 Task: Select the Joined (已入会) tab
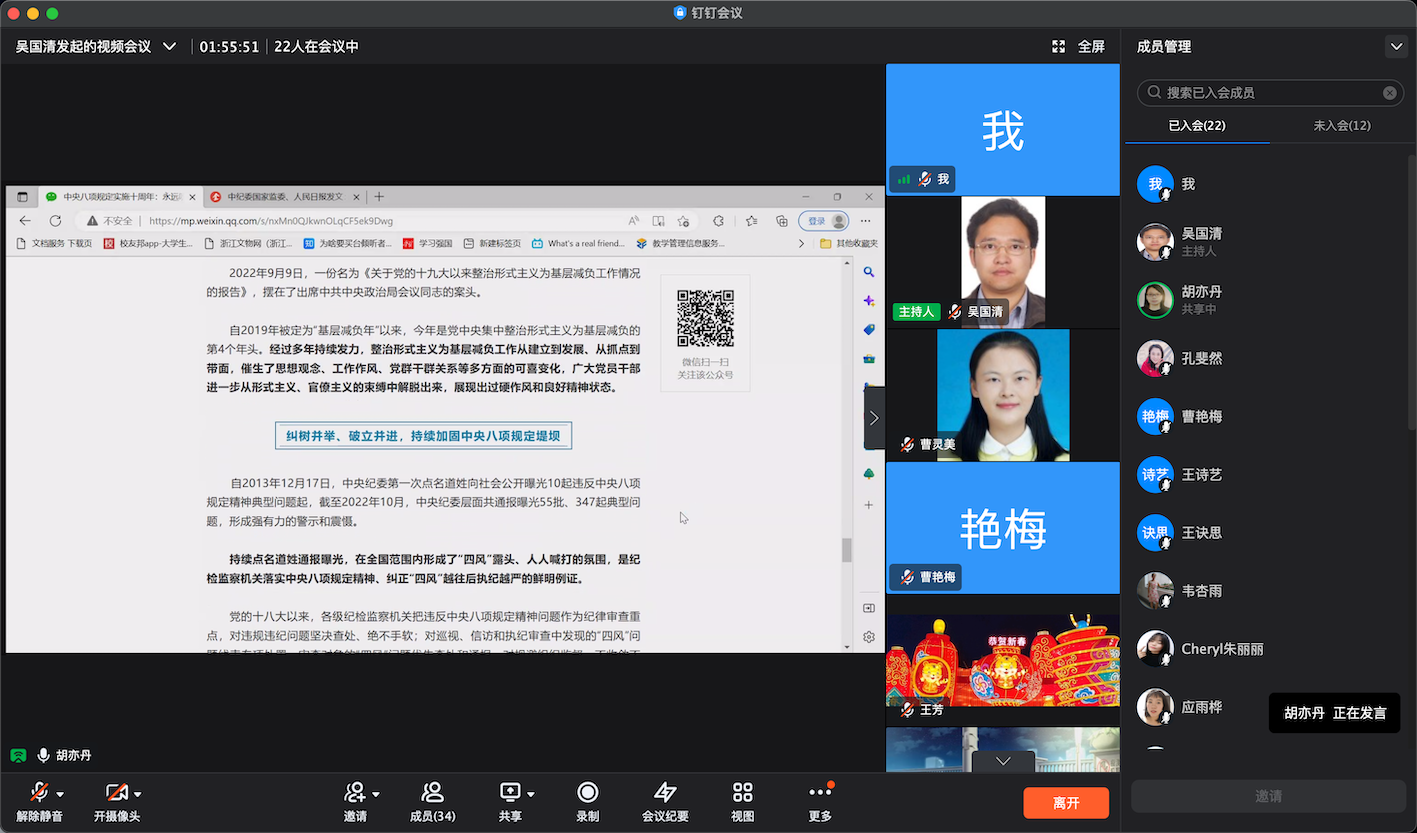[x=1197, y=125]
